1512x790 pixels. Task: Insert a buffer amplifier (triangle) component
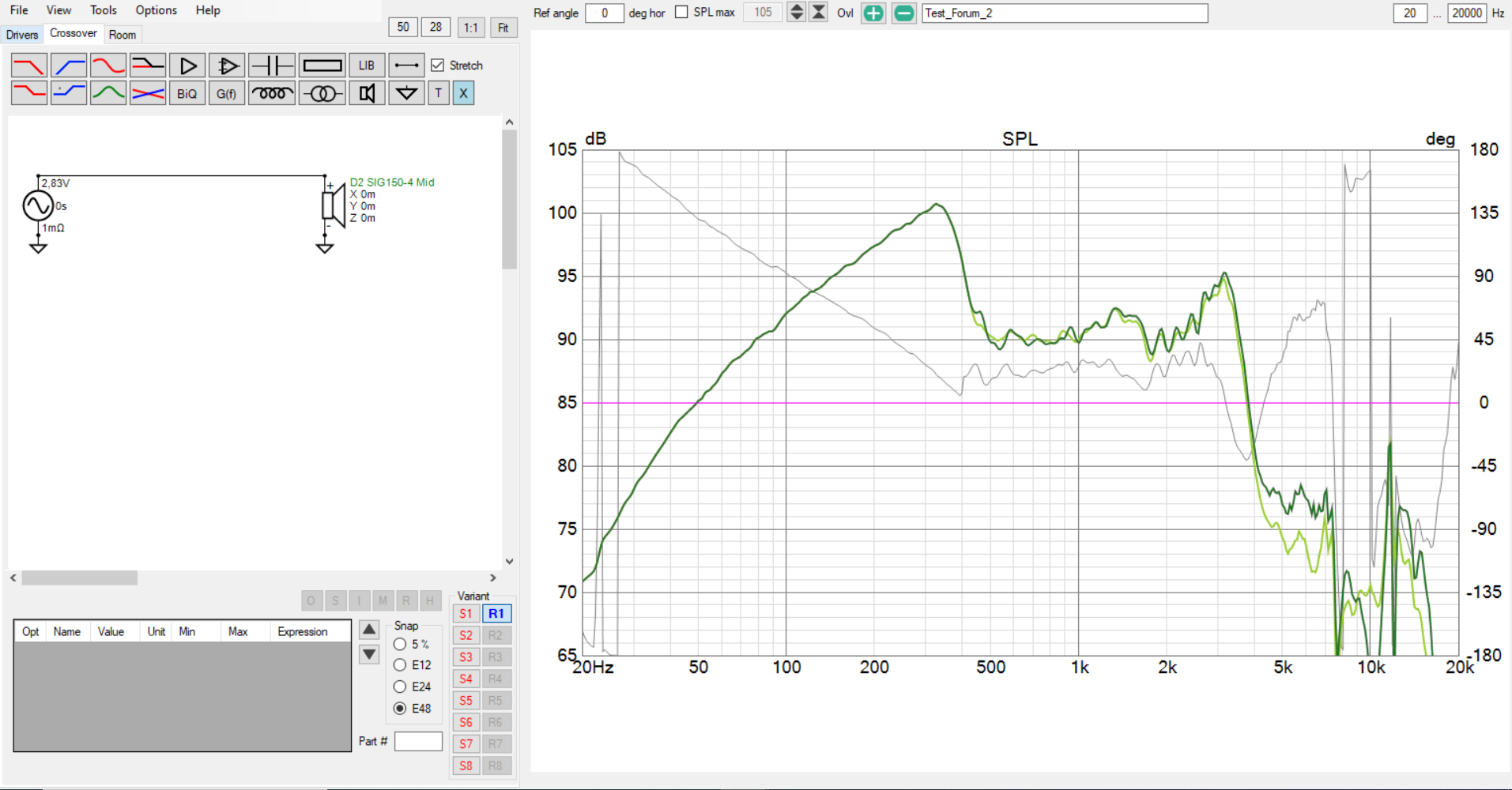pos(187,65)
